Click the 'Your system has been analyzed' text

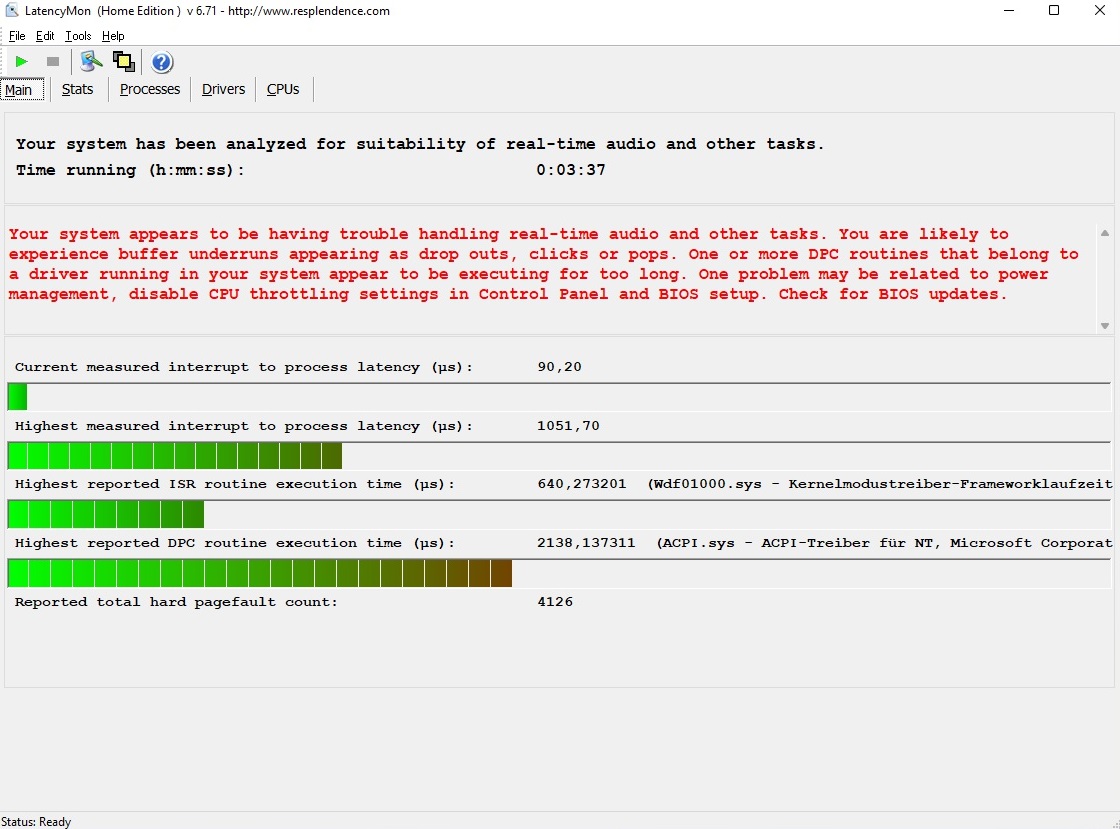420,144
